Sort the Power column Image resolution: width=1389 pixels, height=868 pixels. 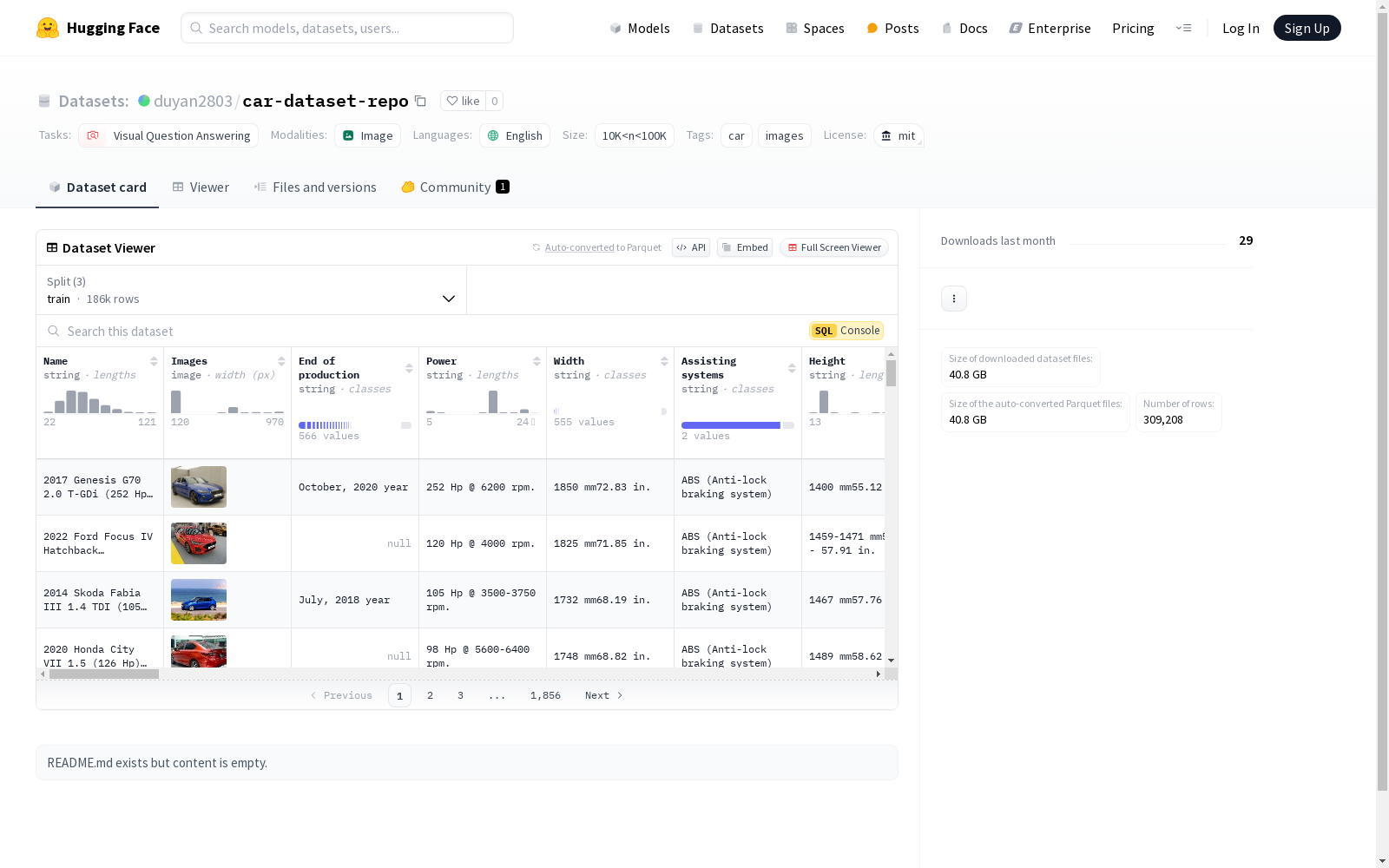(537, 361)
